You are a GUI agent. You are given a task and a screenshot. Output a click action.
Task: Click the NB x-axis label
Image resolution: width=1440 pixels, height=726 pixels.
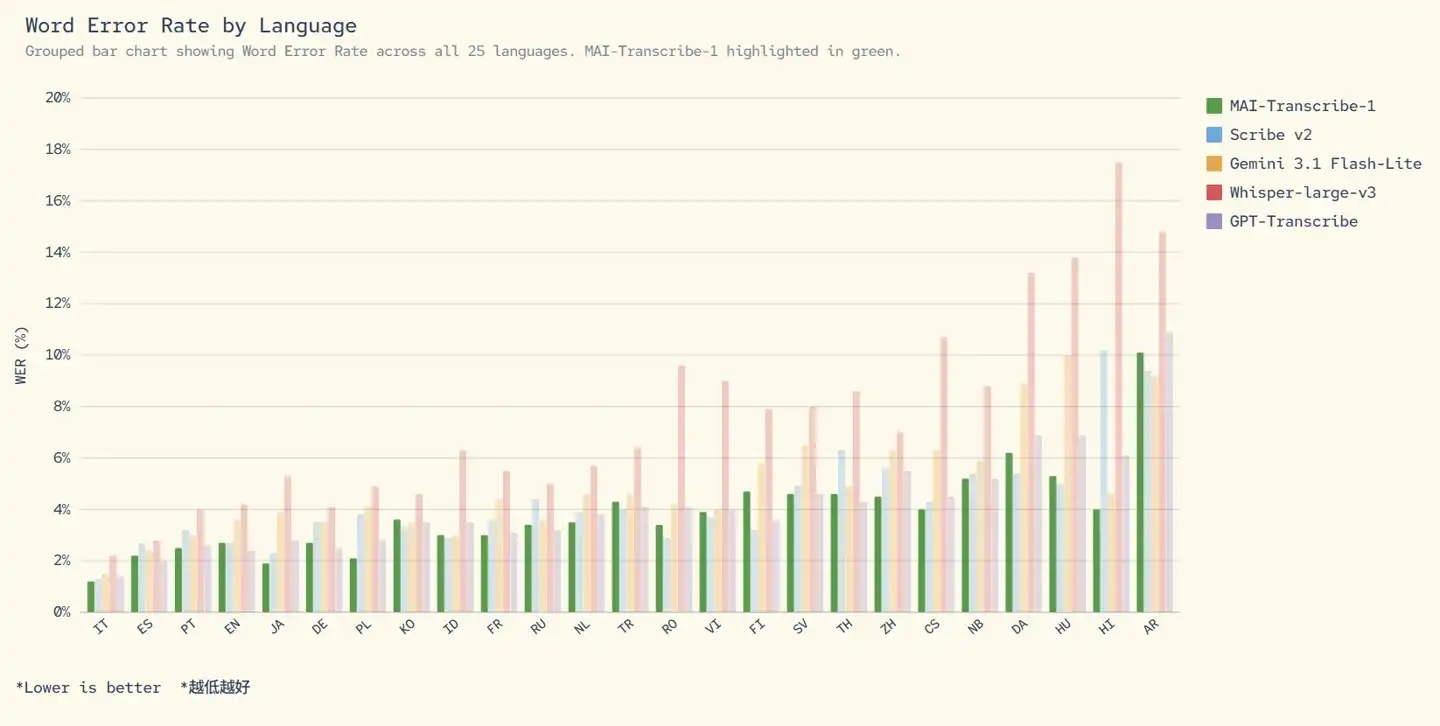pyautogui.click(x=975, y=627)
